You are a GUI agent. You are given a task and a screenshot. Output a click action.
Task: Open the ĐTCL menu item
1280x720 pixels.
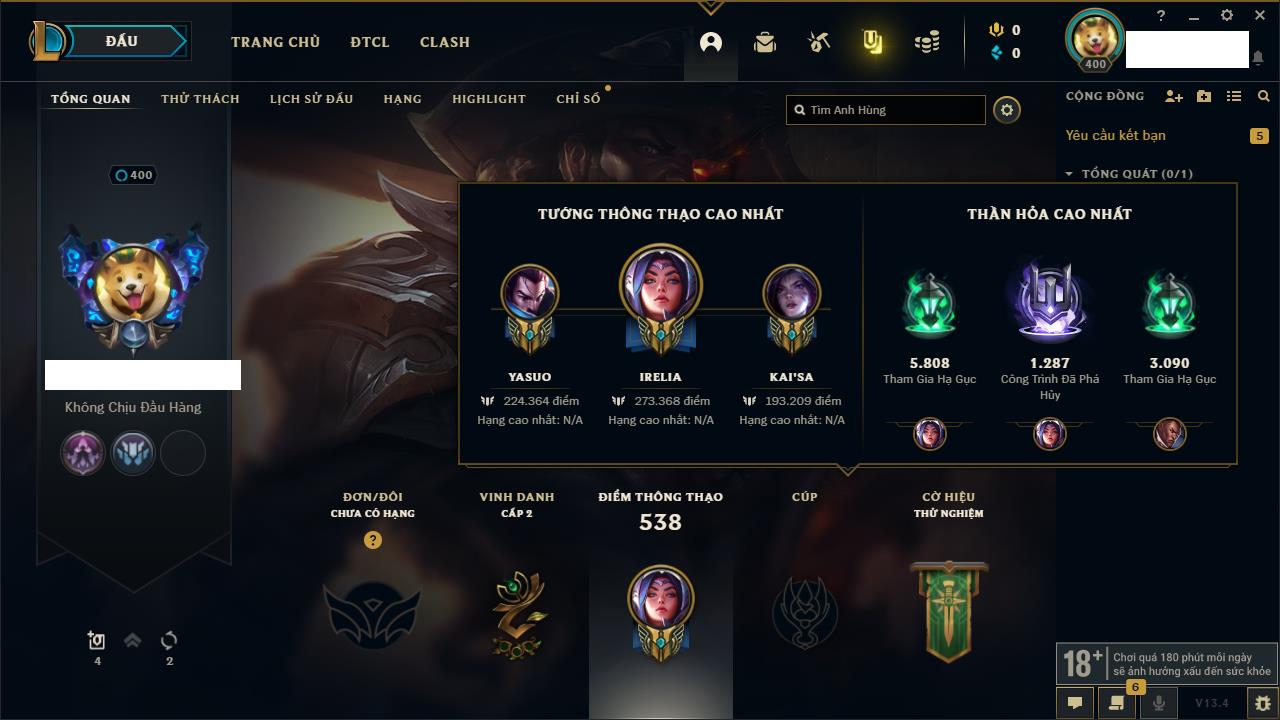pos(370,42)
